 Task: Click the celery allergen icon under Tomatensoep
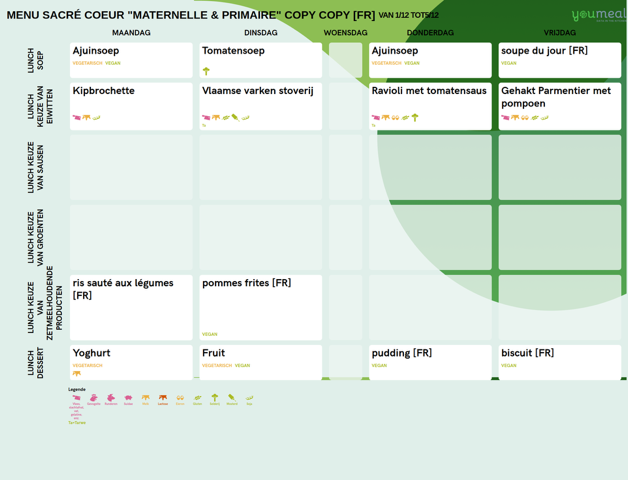tap(206, 71)
